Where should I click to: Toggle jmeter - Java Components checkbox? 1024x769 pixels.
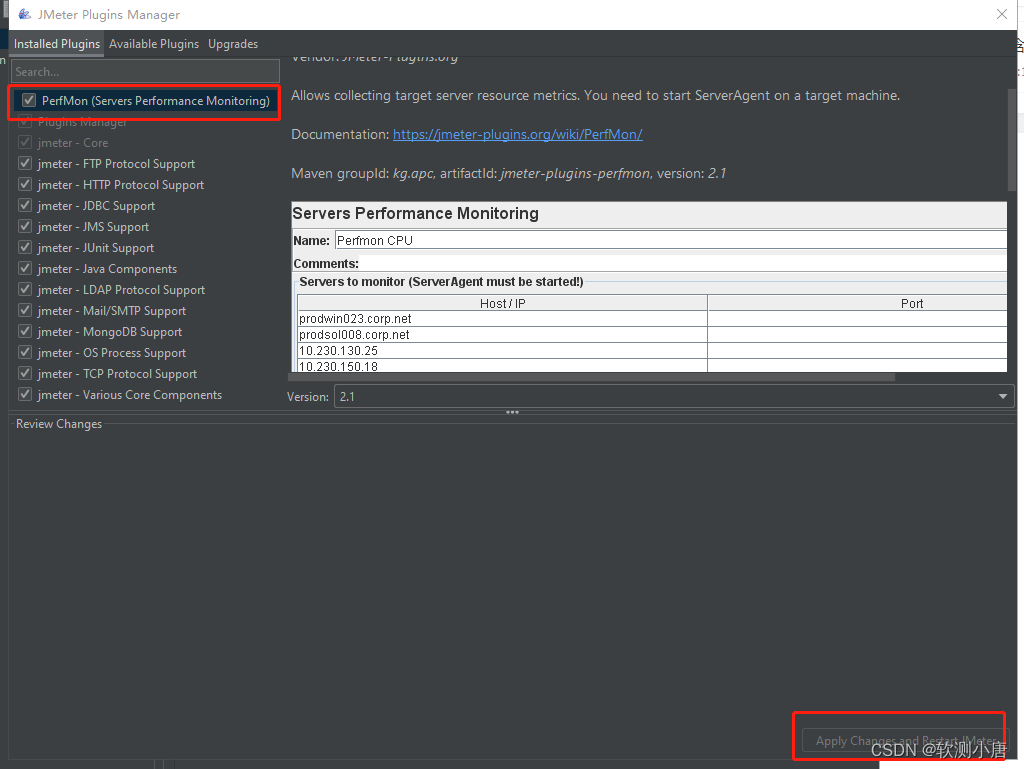coord(25,268)
